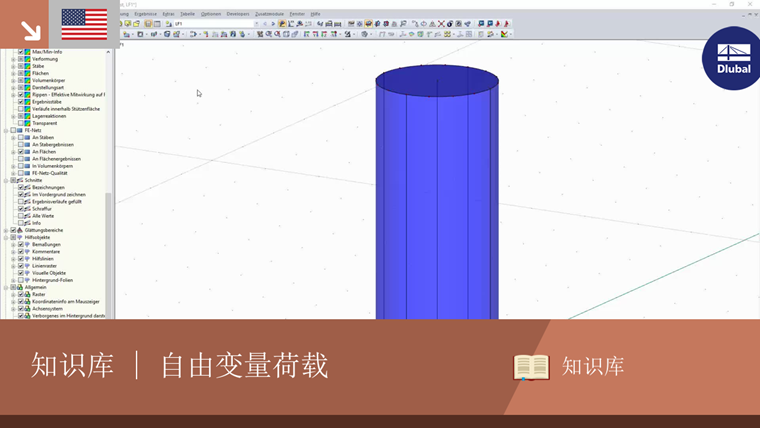The width and height of the screenshot is (760, 428).
Task: Click the Hilfsobjekte icon
Action: click(x=20, y=238)
